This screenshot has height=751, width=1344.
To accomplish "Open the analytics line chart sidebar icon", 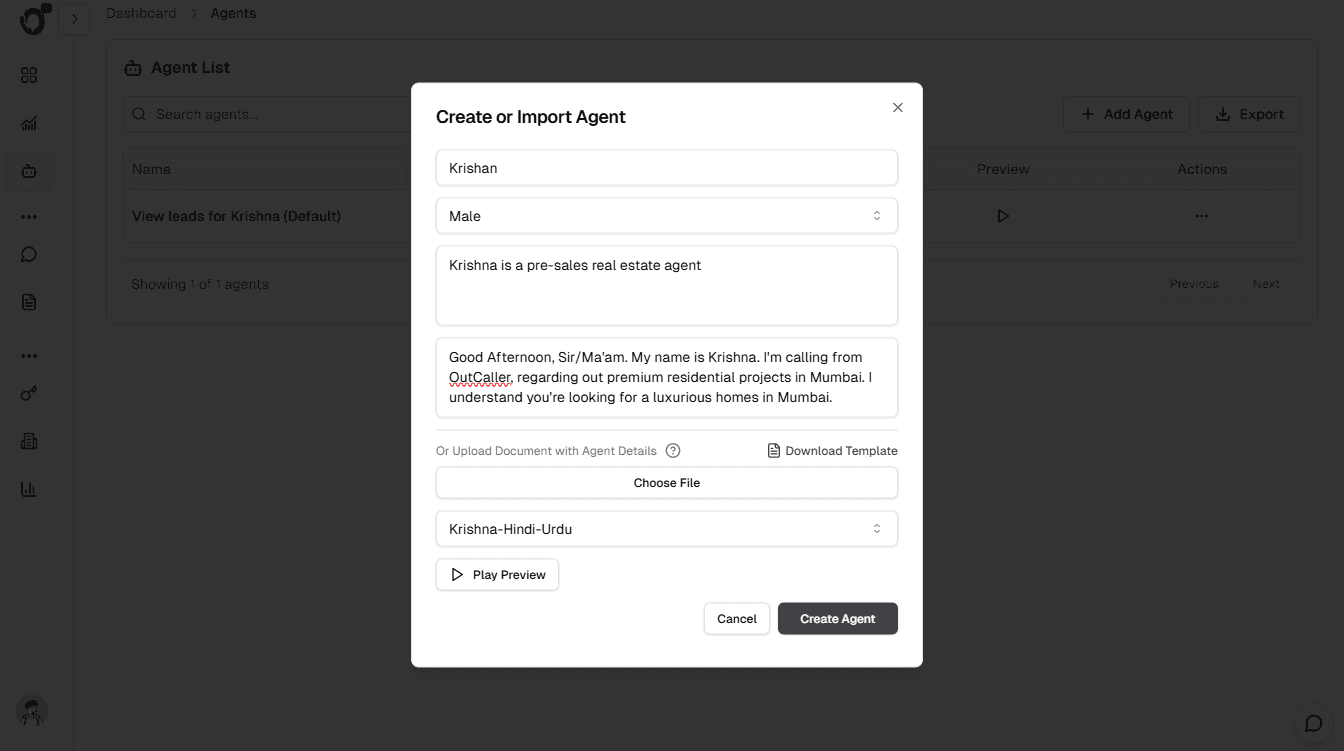I will (29, 124).
